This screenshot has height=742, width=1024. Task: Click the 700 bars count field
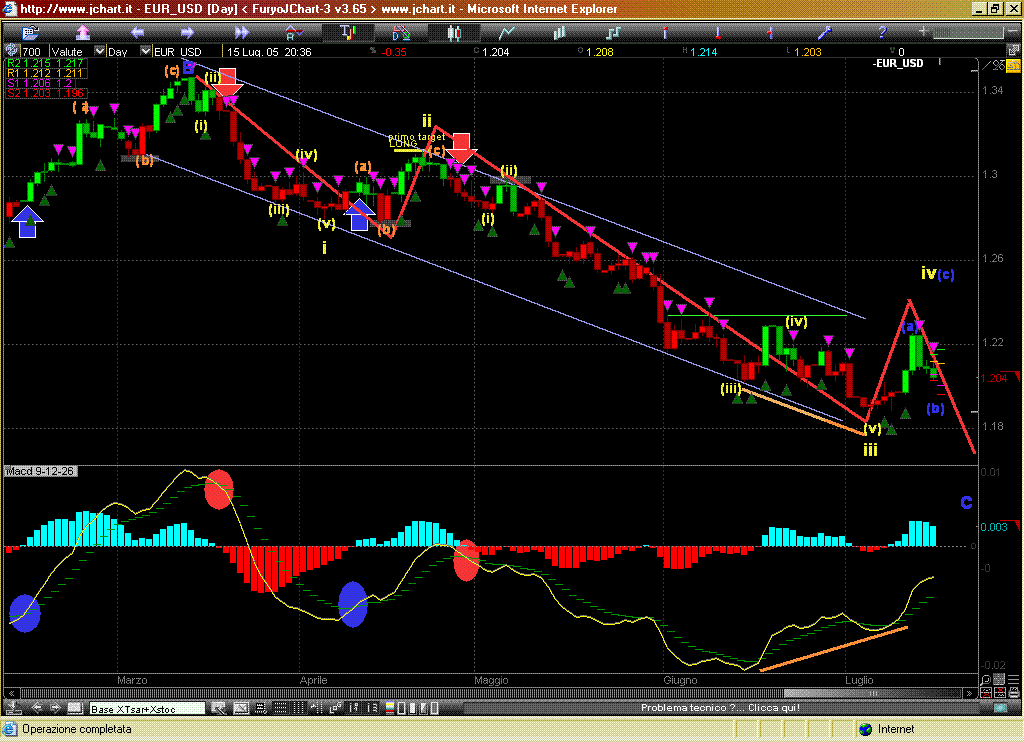click(32, 51)
